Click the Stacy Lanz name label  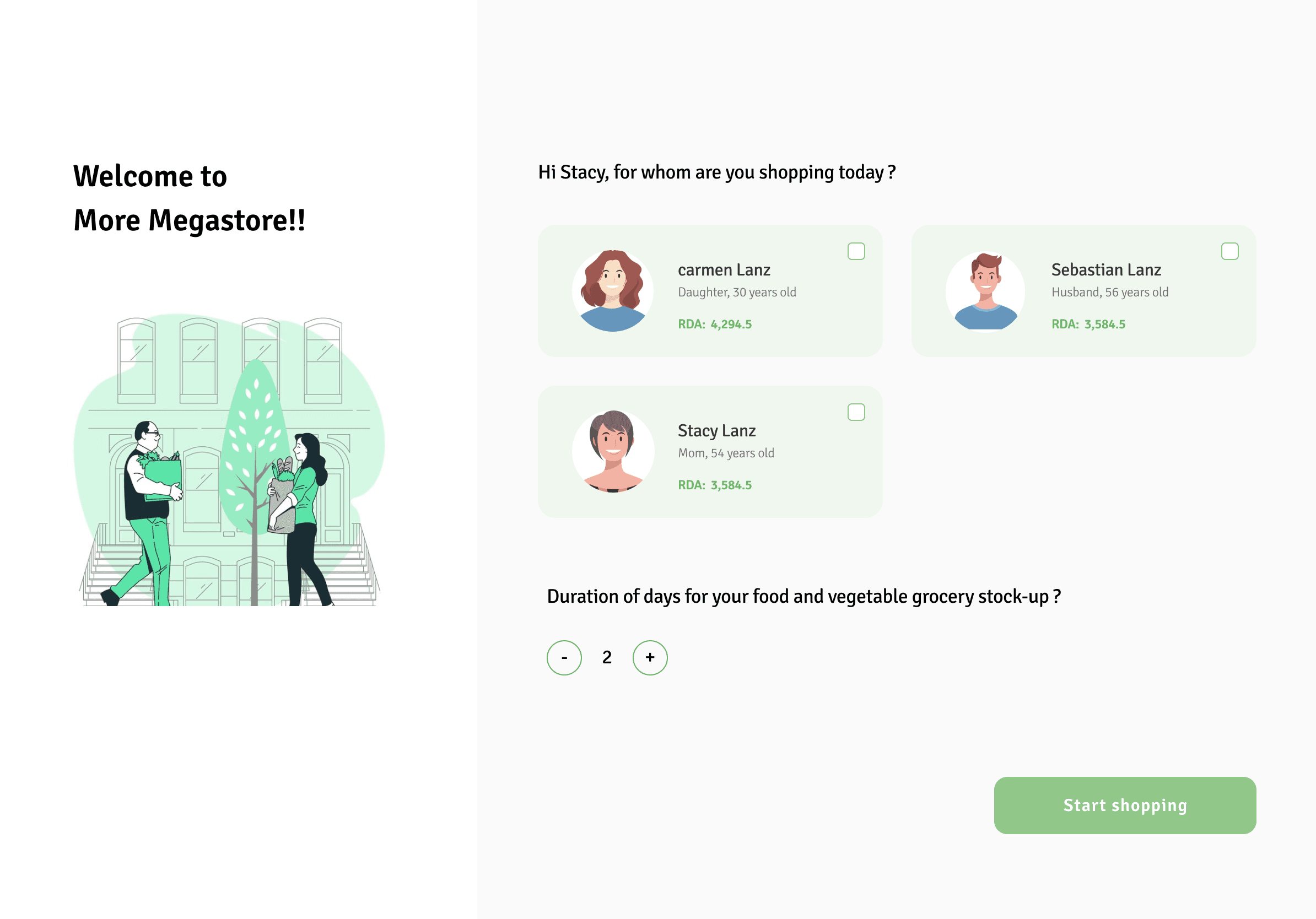coord(716,431)
